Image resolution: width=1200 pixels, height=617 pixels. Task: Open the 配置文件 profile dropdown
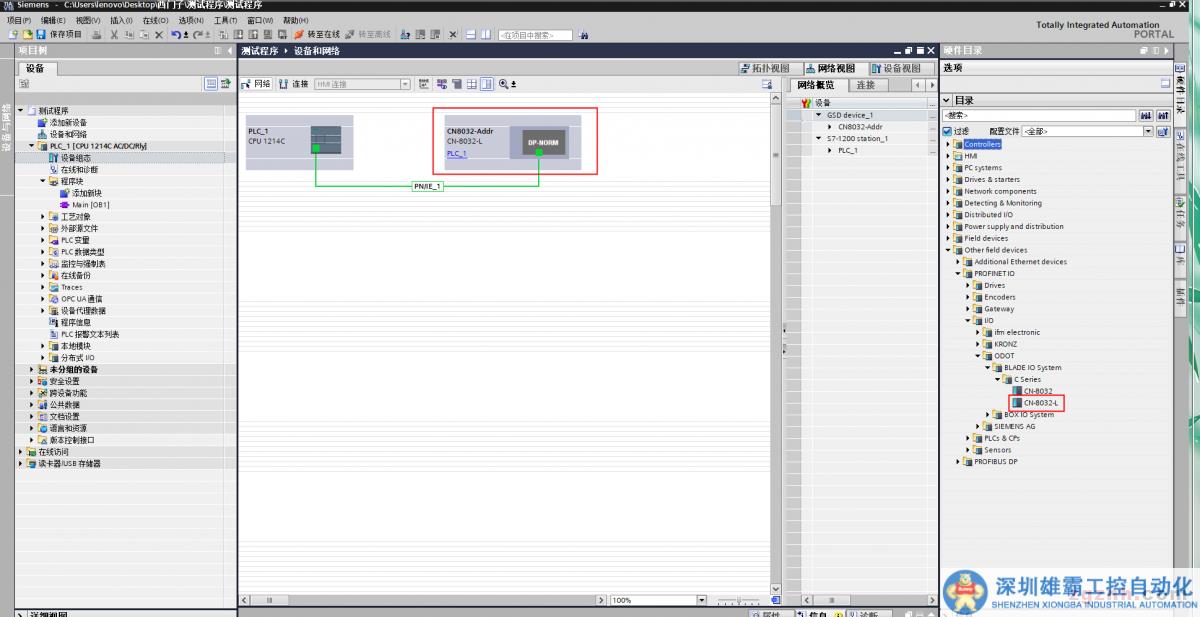click(1149, 131)
